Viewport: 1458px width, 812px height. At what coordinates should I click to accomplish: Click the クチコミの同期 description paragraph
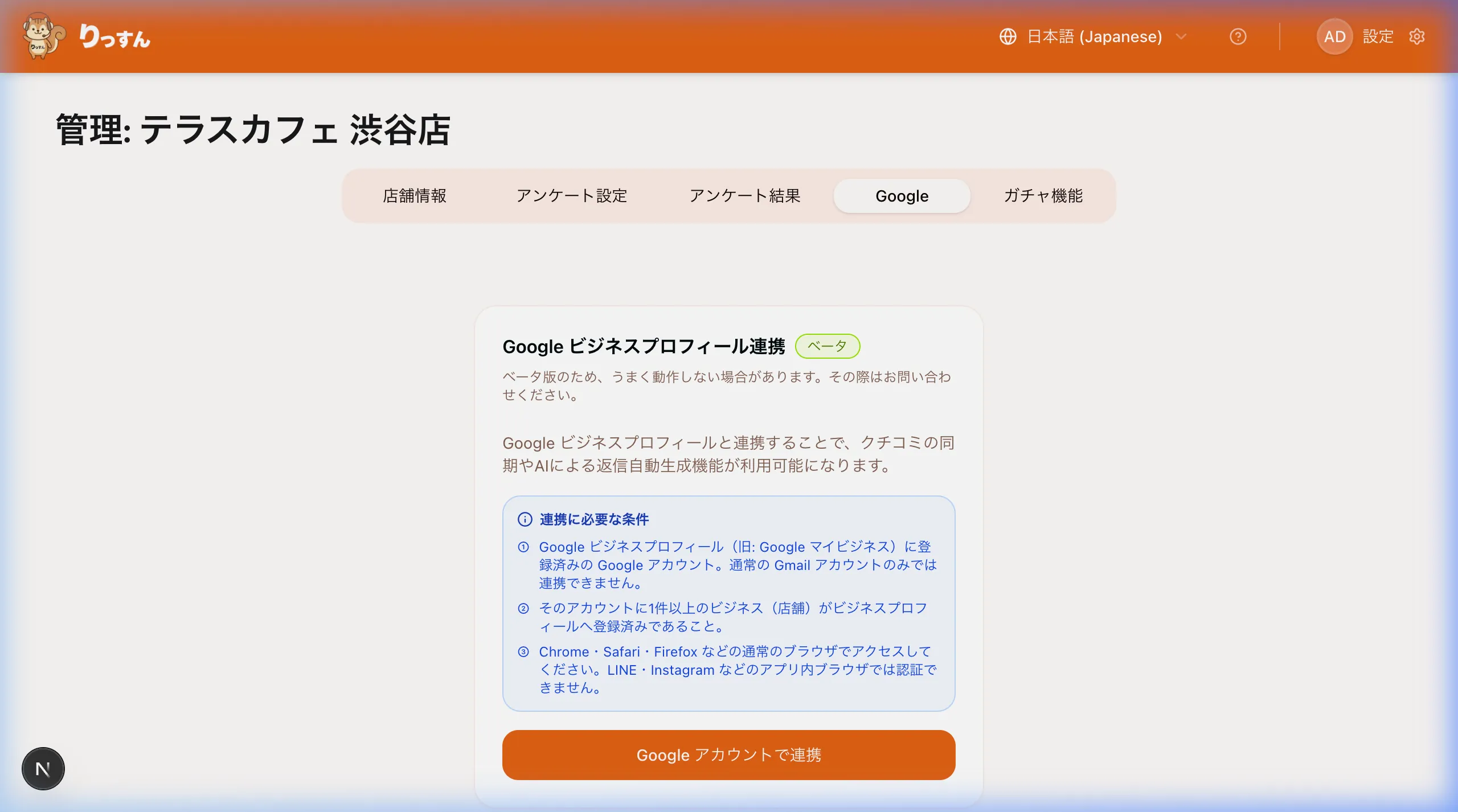coord(728,454)
